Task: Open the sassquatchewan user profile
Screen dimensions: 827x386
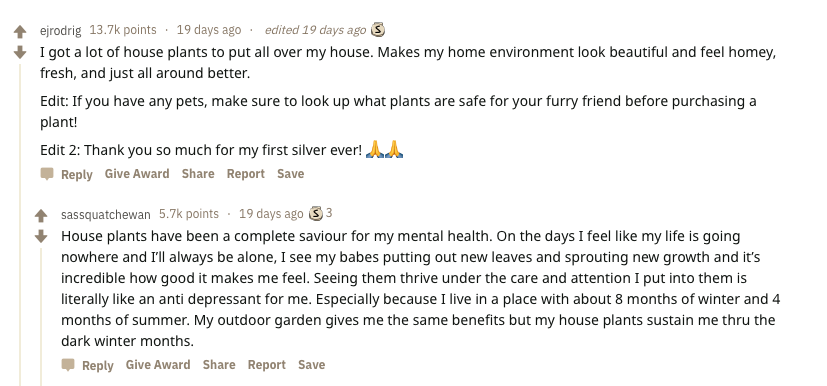Action: 105,215
